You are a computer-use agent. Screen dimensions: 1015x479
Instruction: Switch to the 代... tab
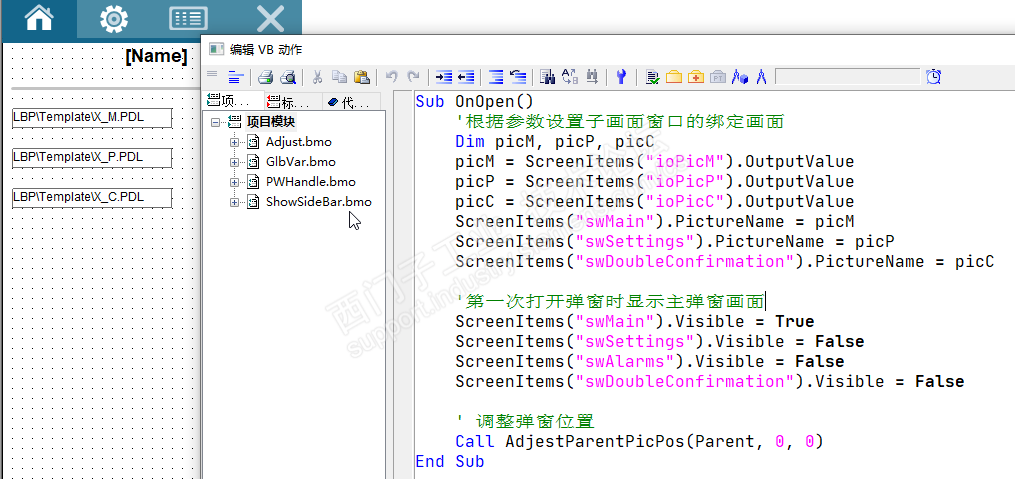[348, 101]
